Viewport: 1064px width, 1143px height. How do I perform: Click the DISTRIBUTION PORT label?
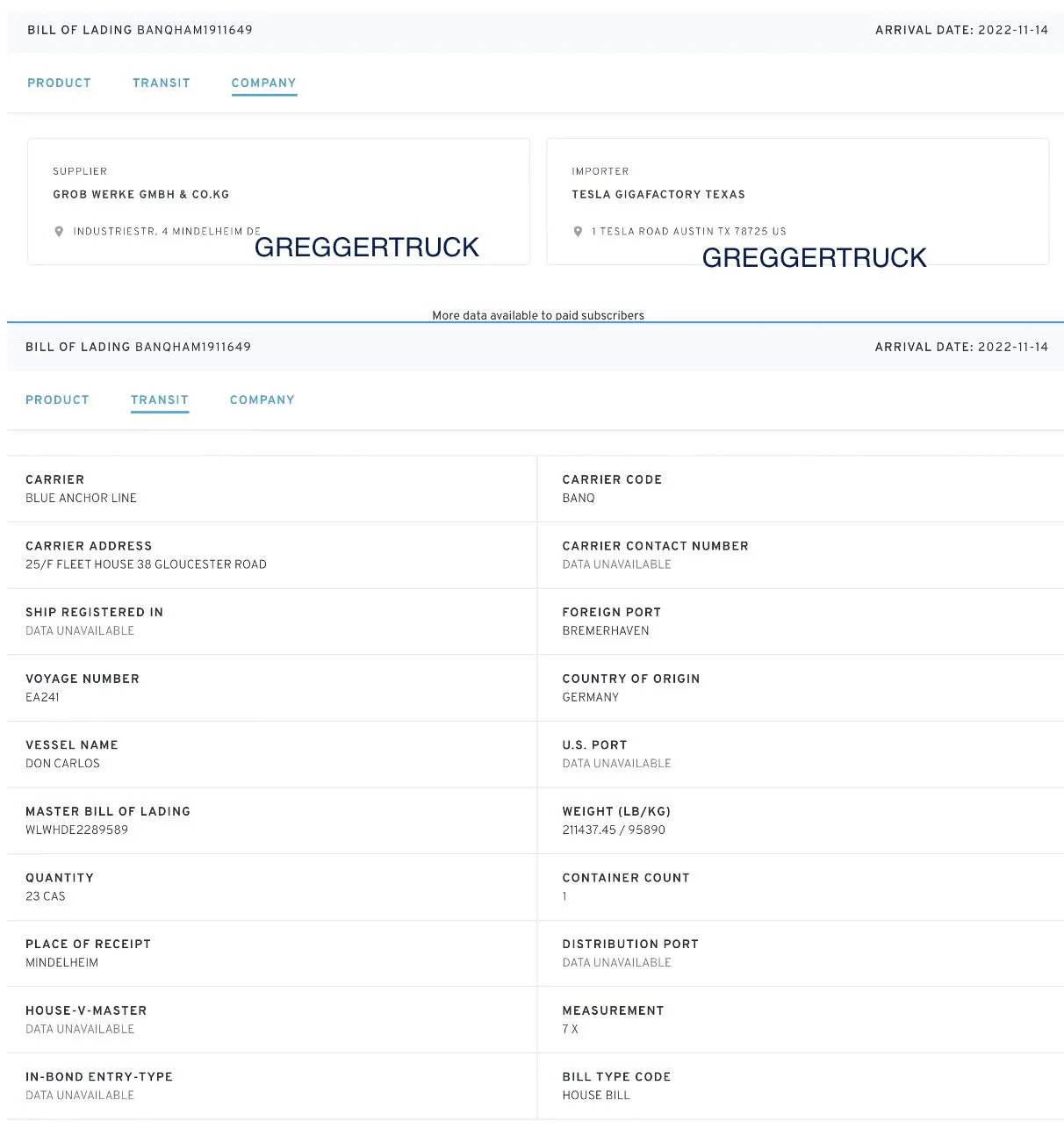pos(630,944)
